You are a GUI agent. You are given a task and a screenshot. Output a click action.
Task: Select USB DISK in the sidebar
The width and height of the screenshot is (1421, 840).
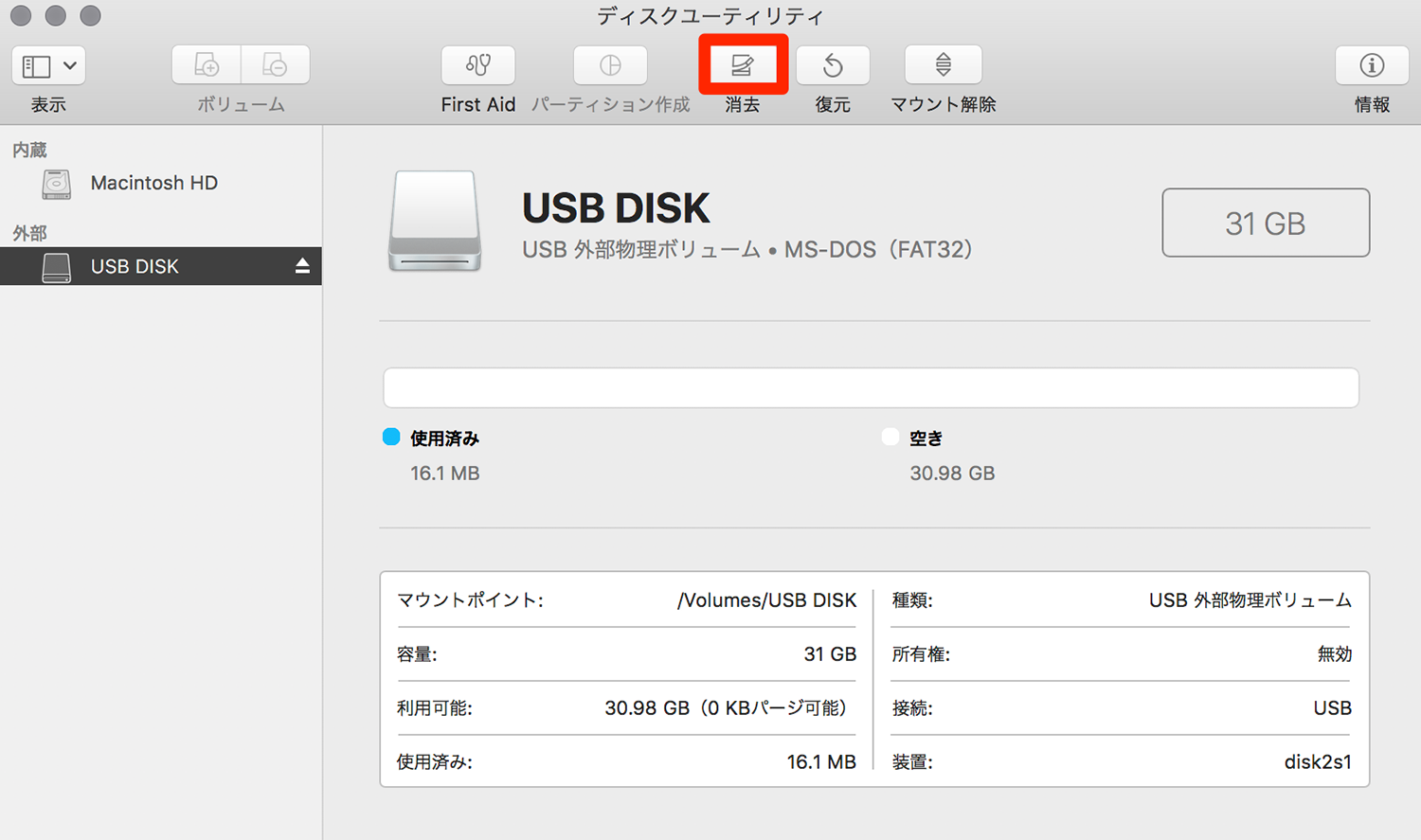tap(161, 266)
